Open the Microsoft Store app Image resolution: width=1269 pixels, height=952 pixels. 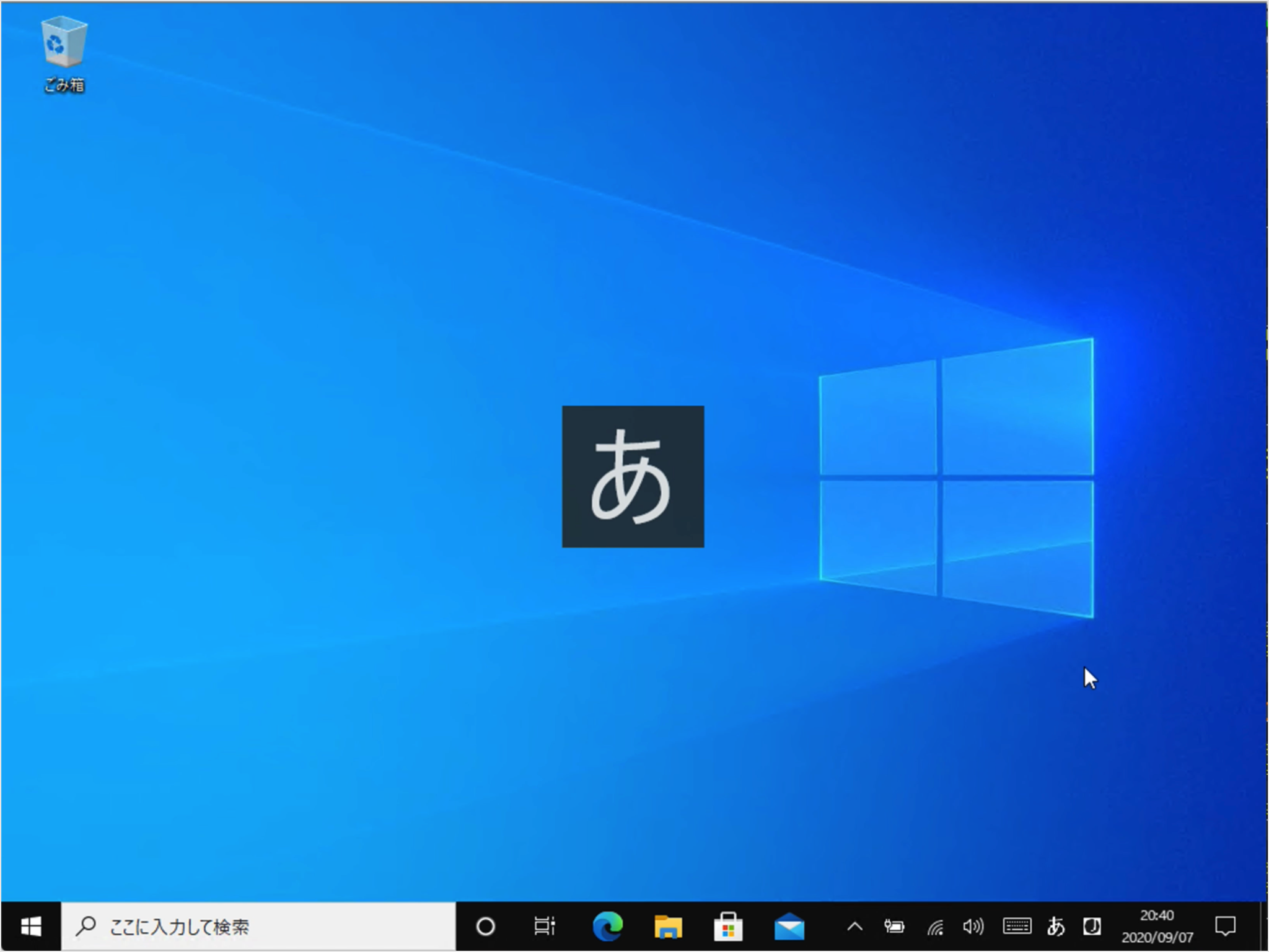(729, 927)
